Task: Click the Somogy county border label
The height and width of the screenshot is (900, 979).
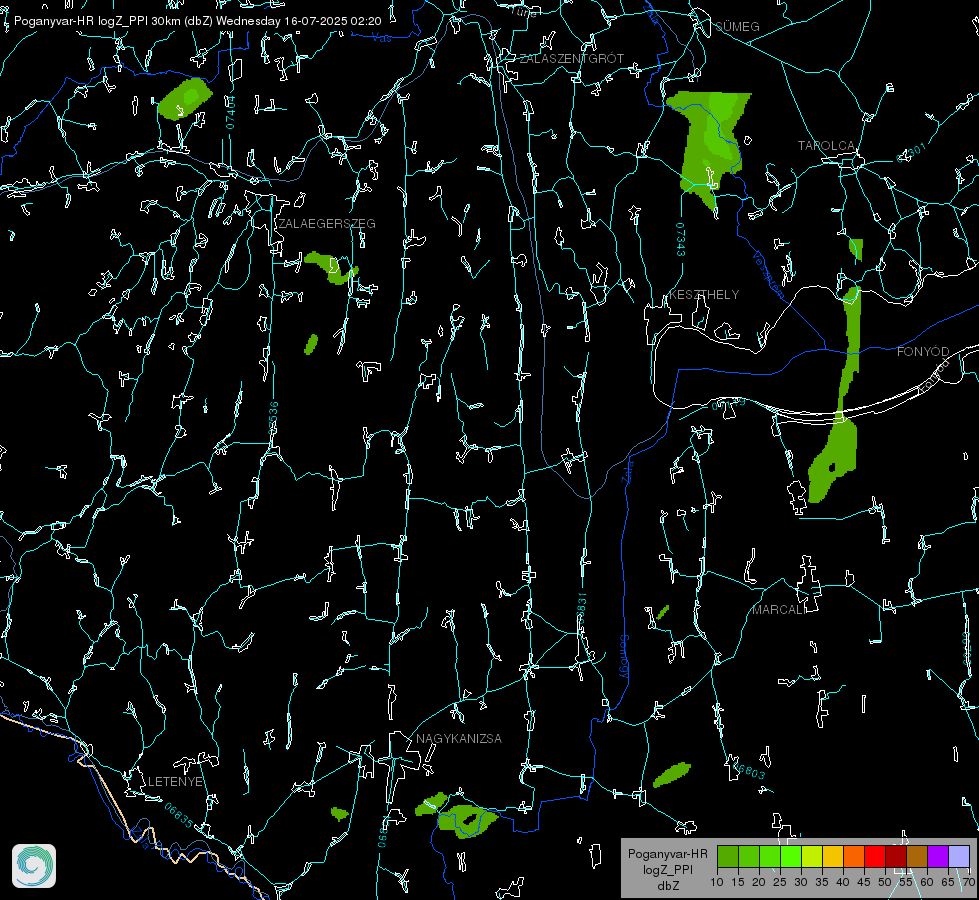Action: tap(624, 657)
